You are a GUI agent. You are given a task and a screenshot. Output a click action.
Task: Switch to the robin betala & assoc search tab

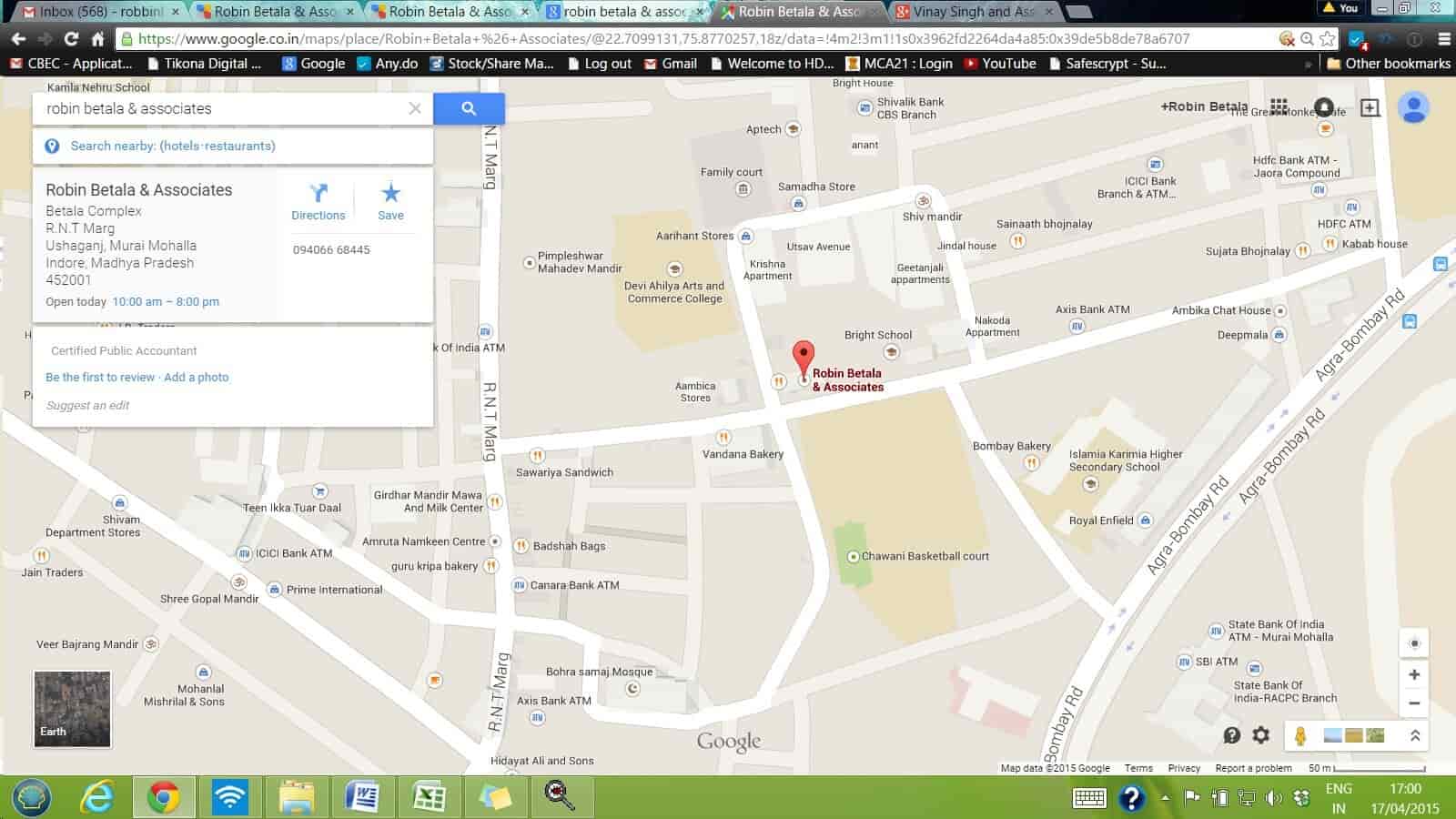point(624,12)
